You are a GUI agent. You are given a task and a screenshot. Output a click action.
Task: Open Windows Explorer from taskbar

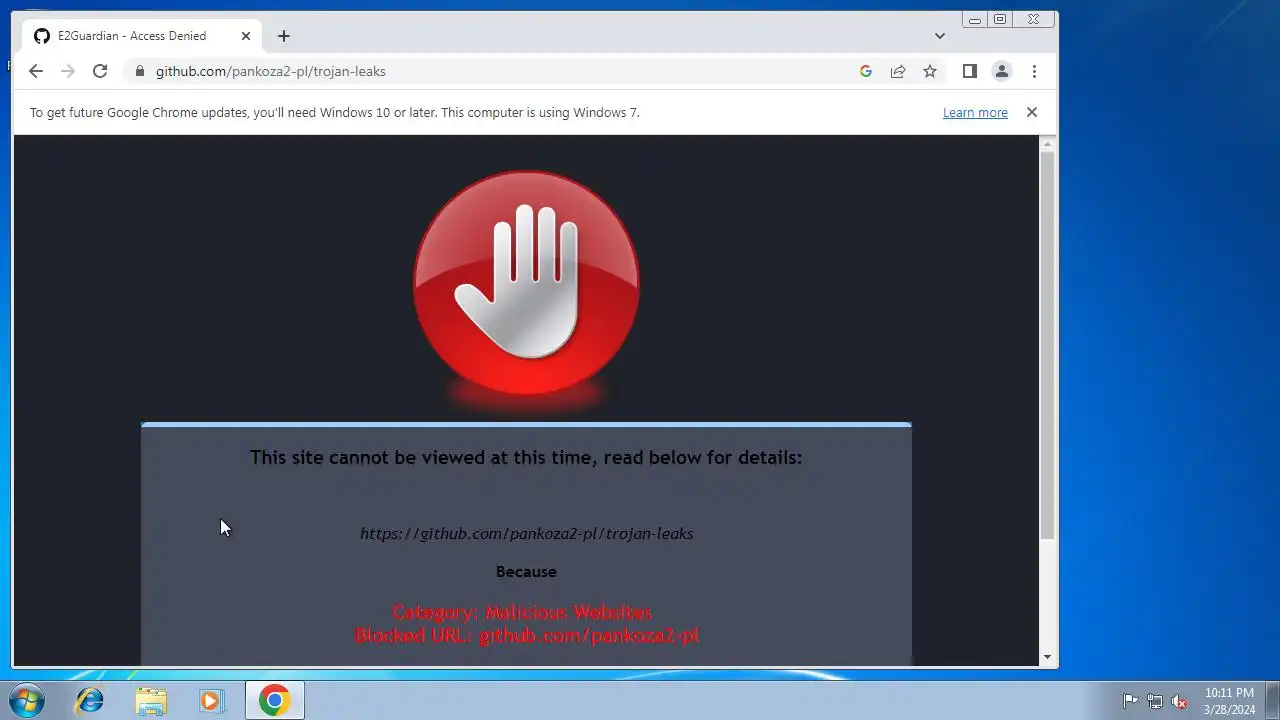(151, 700)
